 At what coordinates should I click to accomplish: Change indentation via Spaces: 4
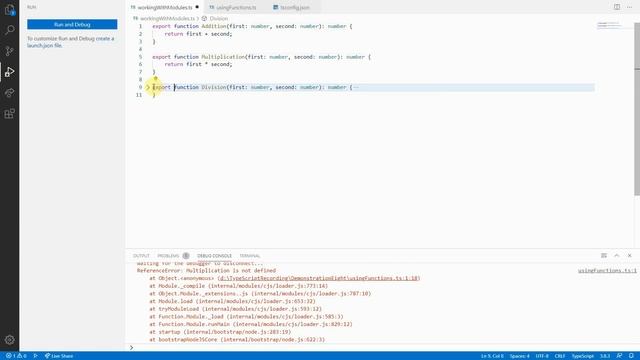[519, 356]
